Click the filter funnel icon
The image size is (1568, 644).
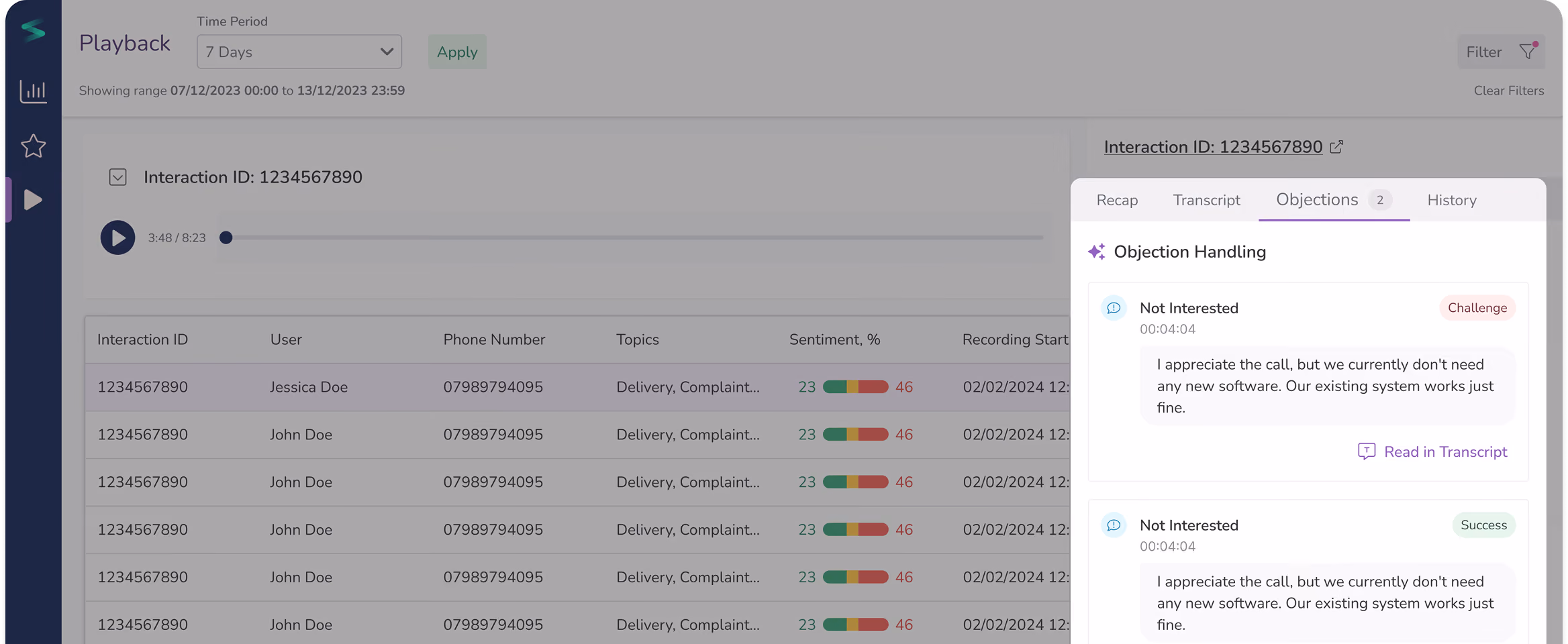coord(1528,52)
